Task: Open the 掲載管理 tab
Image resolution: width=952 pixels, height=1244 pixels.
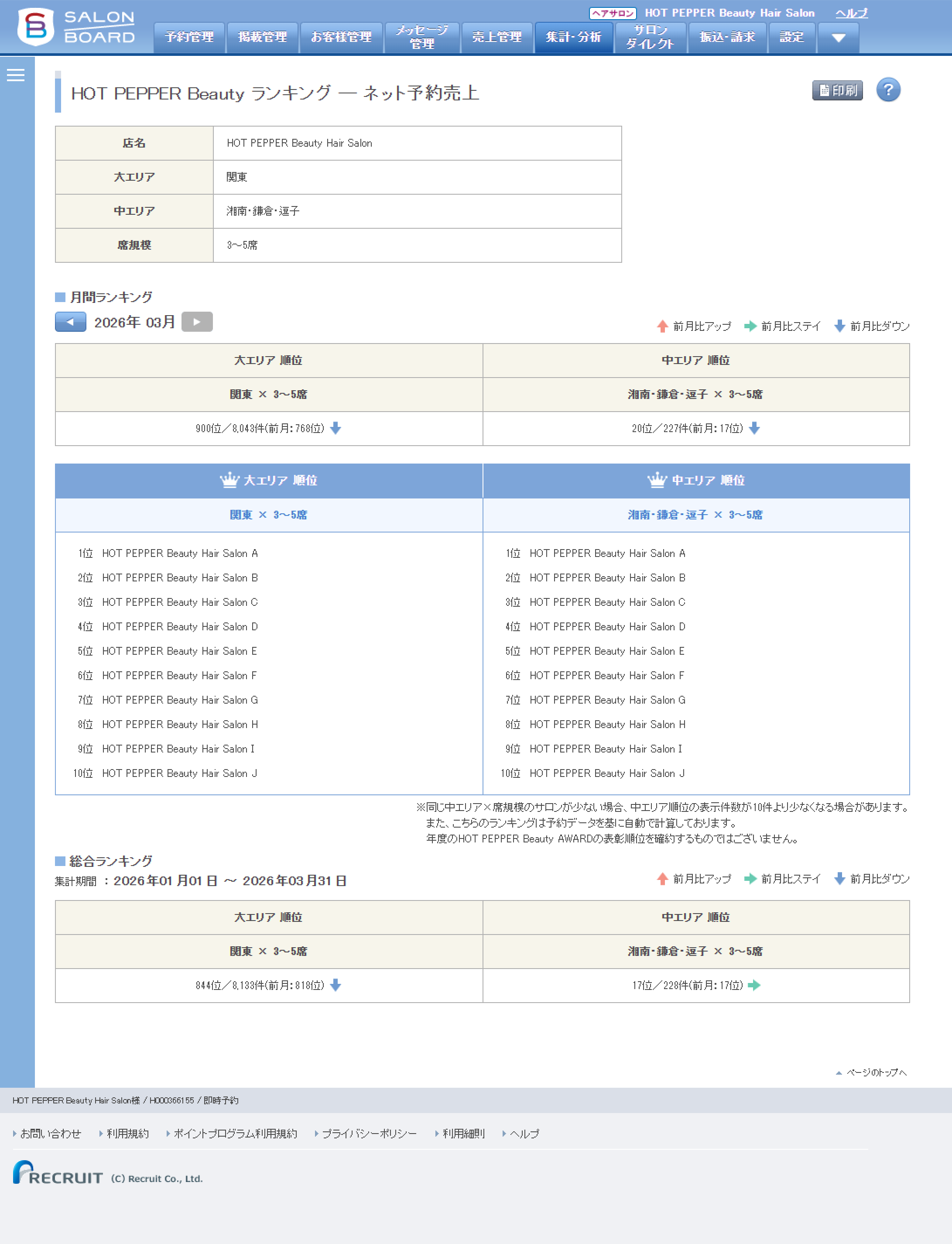Action: (262, 38)
